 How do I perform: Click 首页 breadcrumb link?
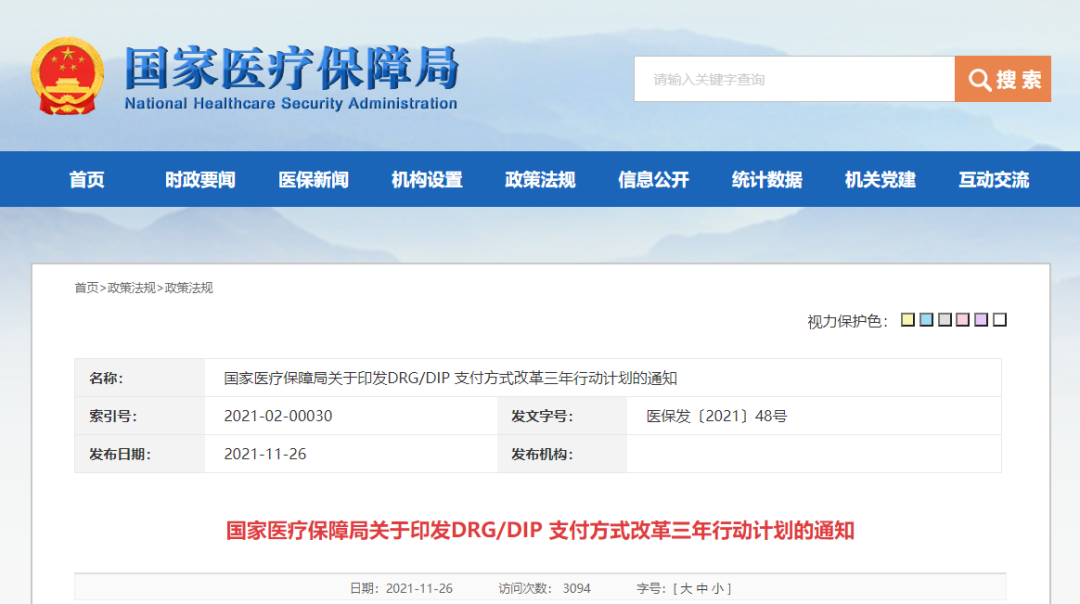point(86,288)
